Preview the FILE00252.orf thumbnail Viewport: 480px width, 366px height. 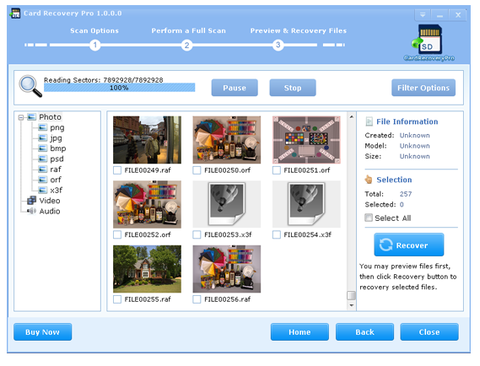(x=147, y=204)
